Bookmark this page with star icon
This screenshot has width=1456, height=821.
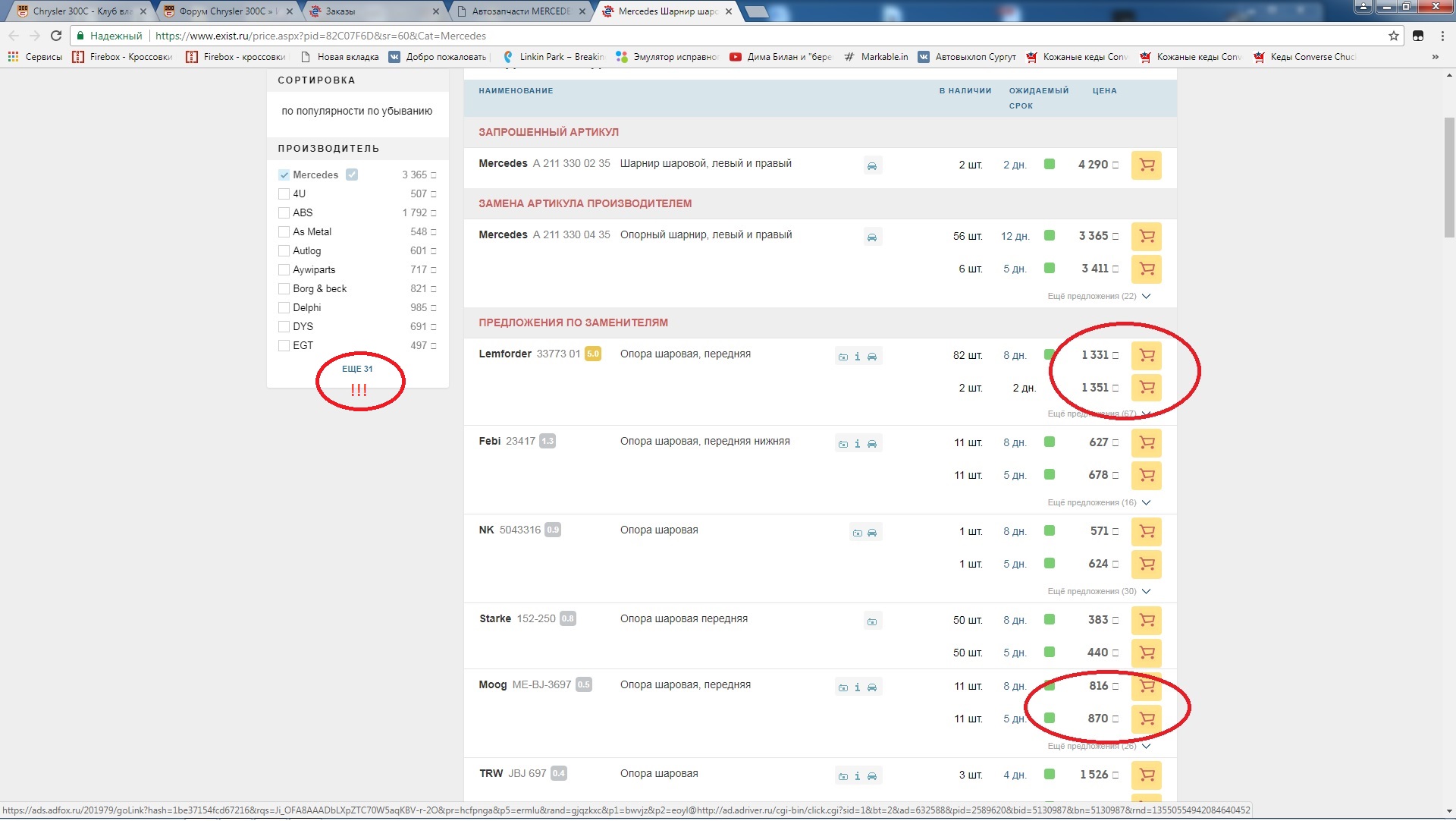point(1394,36)
